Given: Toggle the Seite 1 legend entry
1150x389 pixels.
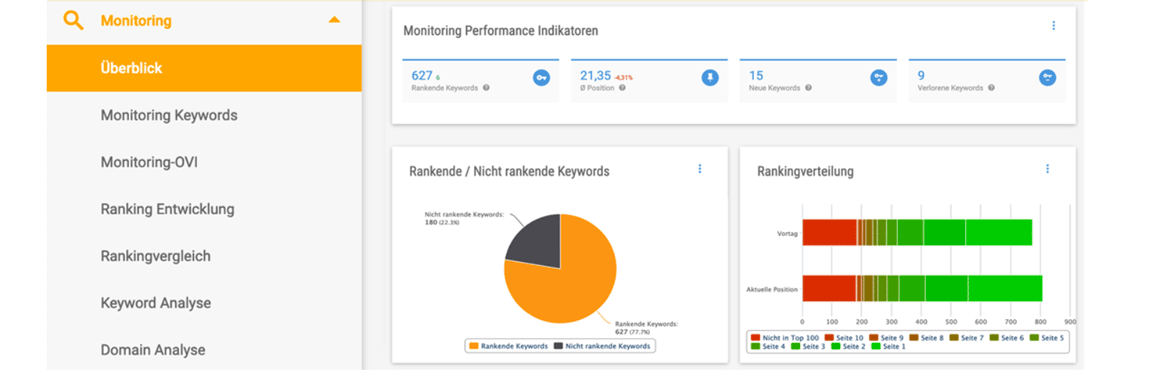Looking at the screenshot, I should (889, 346).
